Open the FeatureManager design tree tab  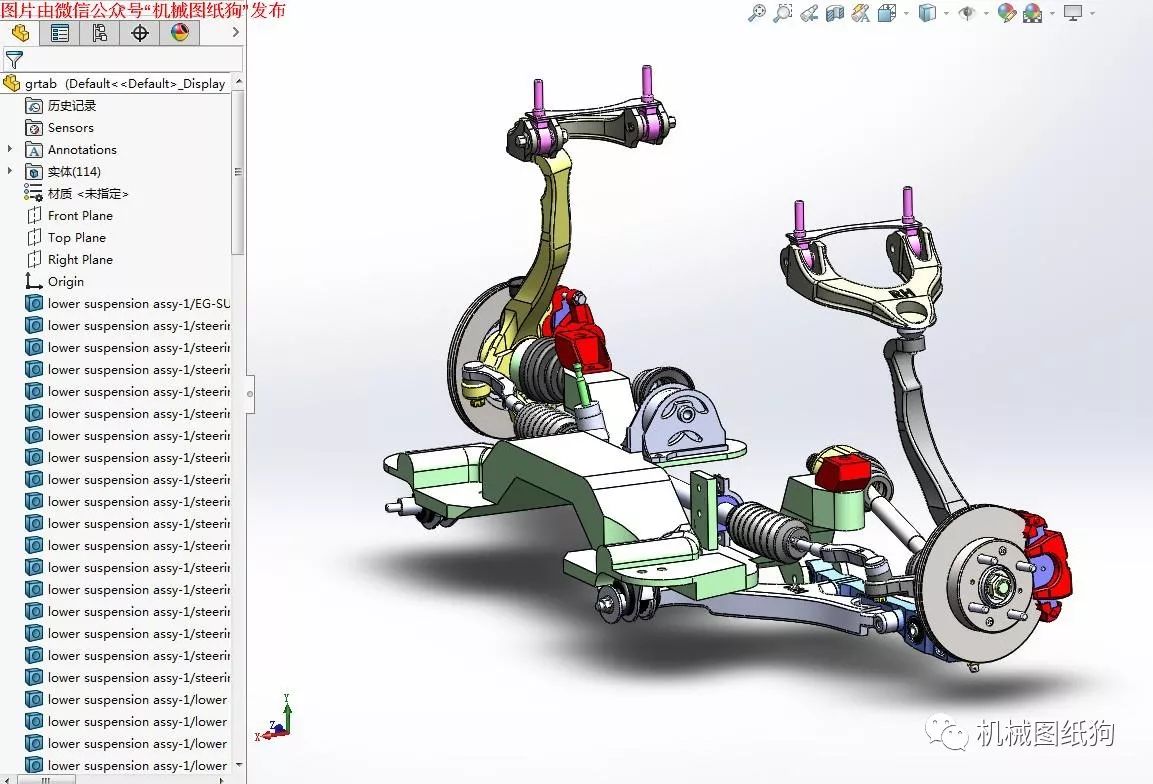[21, 33]
